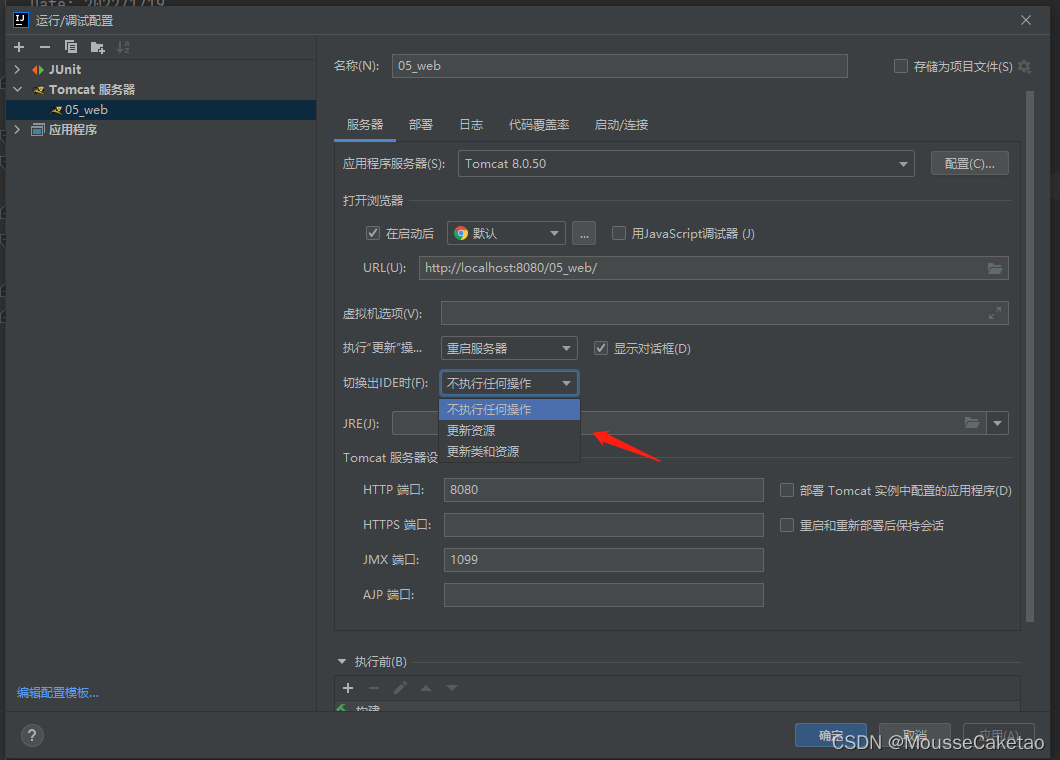Open the JRE dropdown arrow
1060x760 pixels.
pyautogui.click(x=998, y=423)
